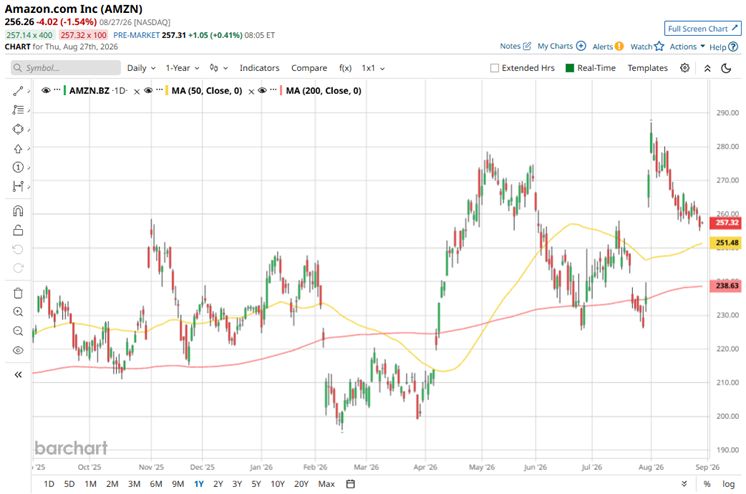Open the calendar date range picker
Image resolution: width=746 pixels, height=494 pixels.
click(x=351, y=484)
